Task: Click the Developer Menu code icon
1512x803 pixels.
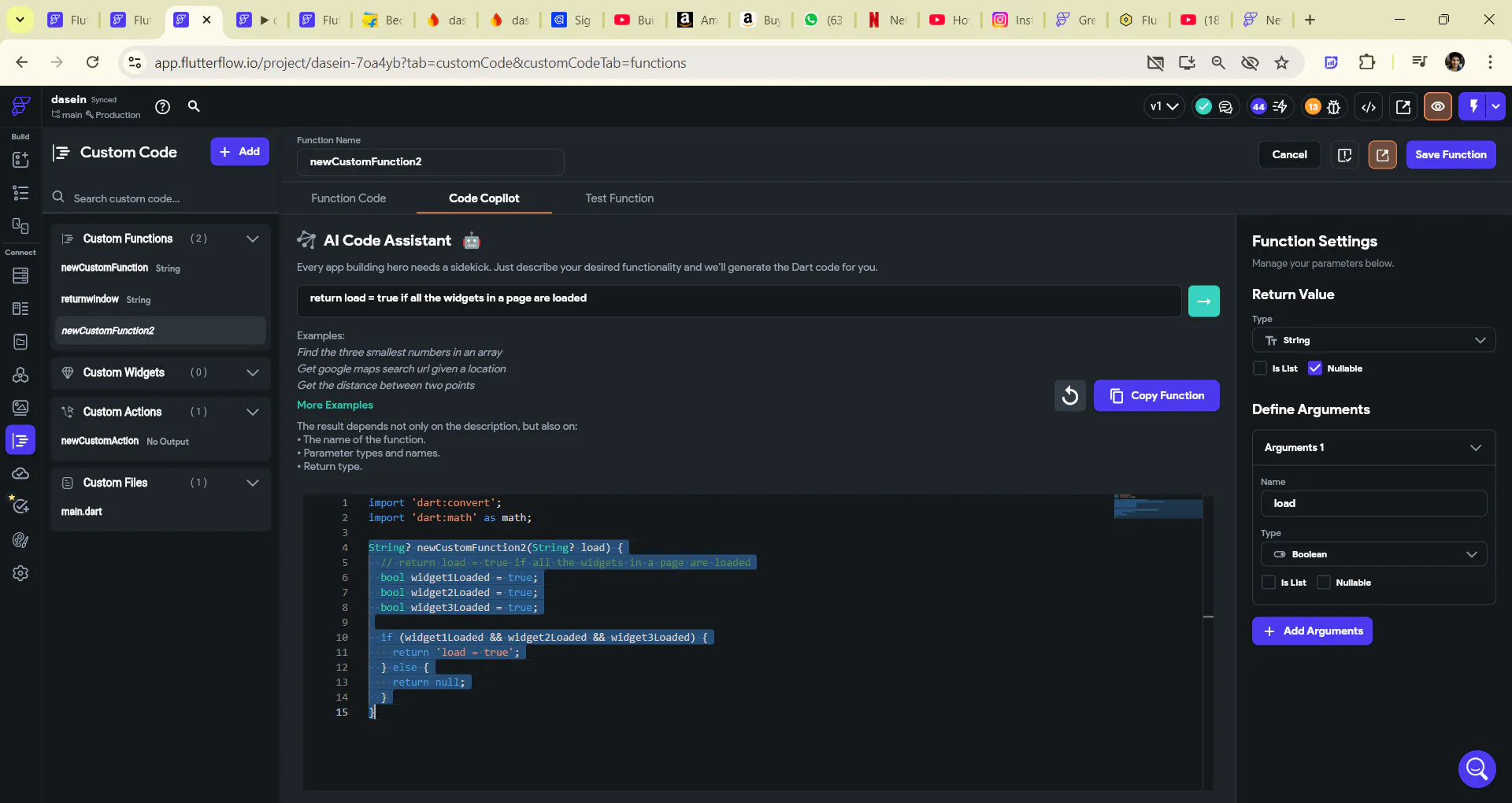Action: pos(1369,107)
